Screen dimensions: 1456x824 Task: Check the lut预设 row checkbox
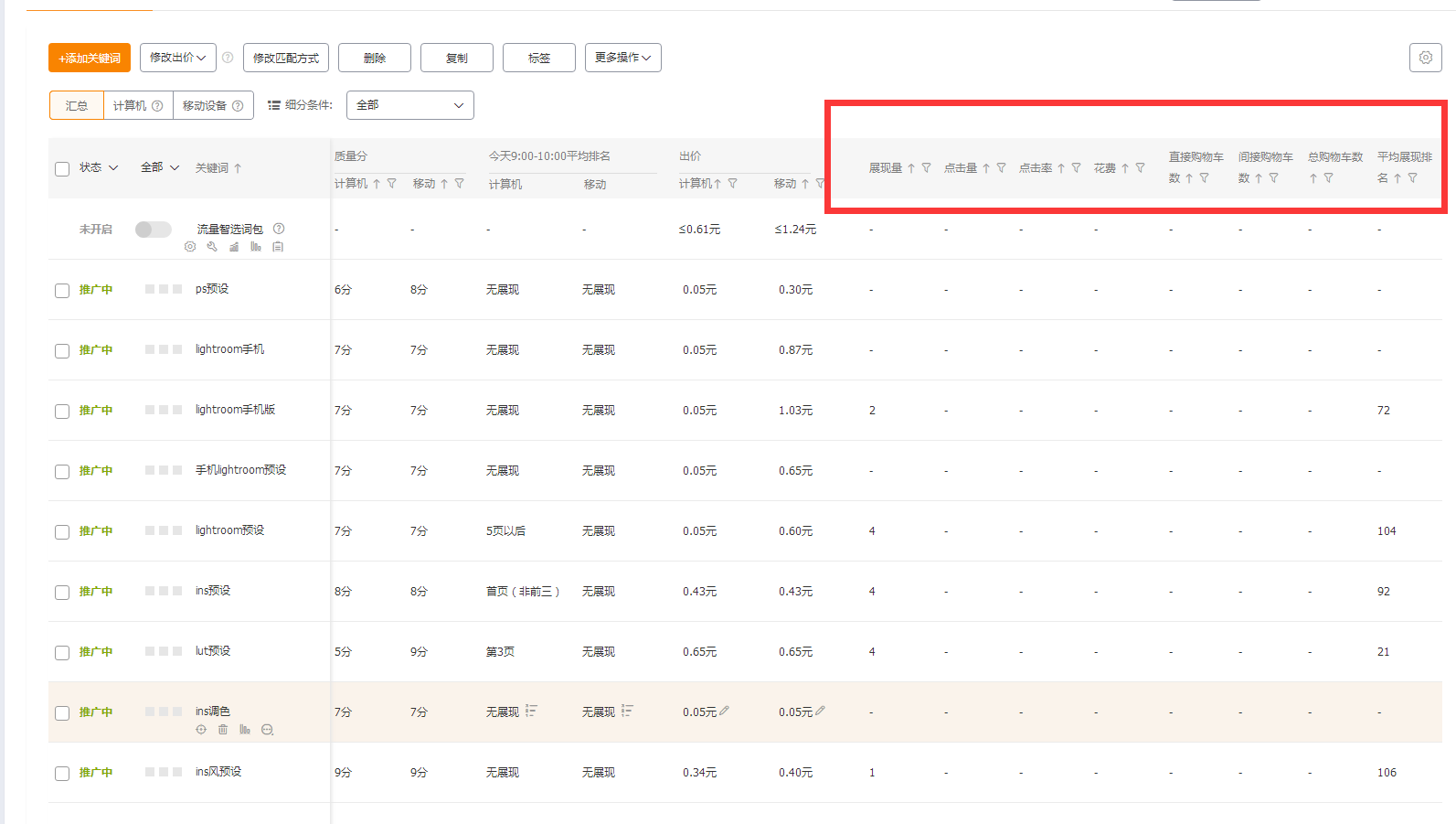click(62, 653)
